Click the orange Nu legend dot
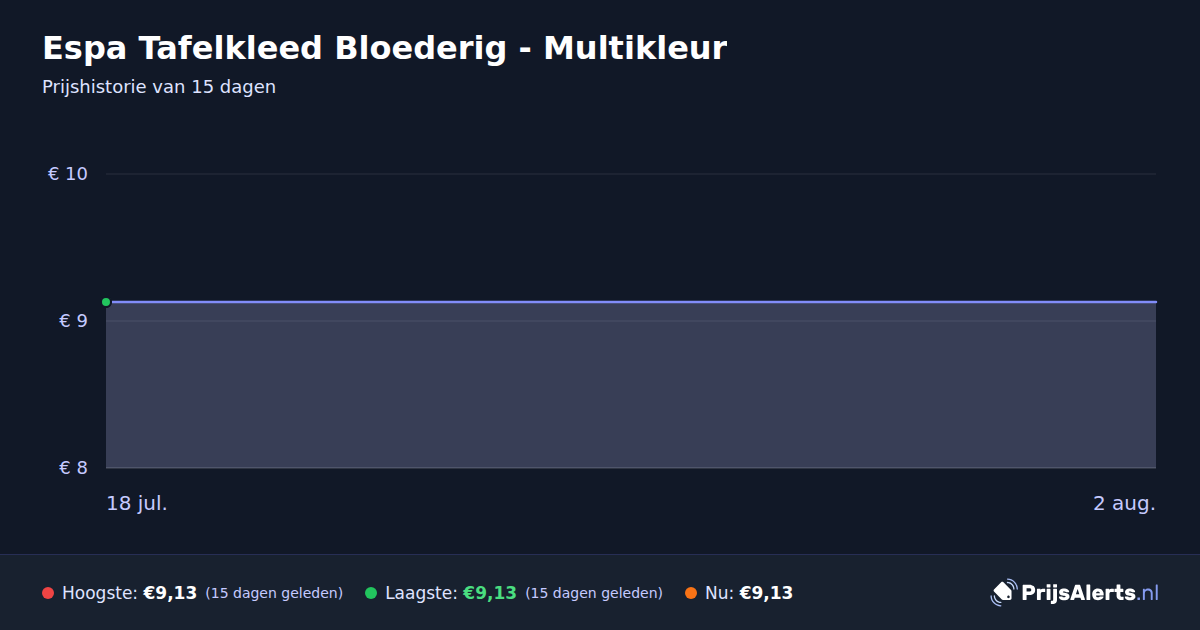Screen dimensions: 1200x630 (x=691, y=593)
